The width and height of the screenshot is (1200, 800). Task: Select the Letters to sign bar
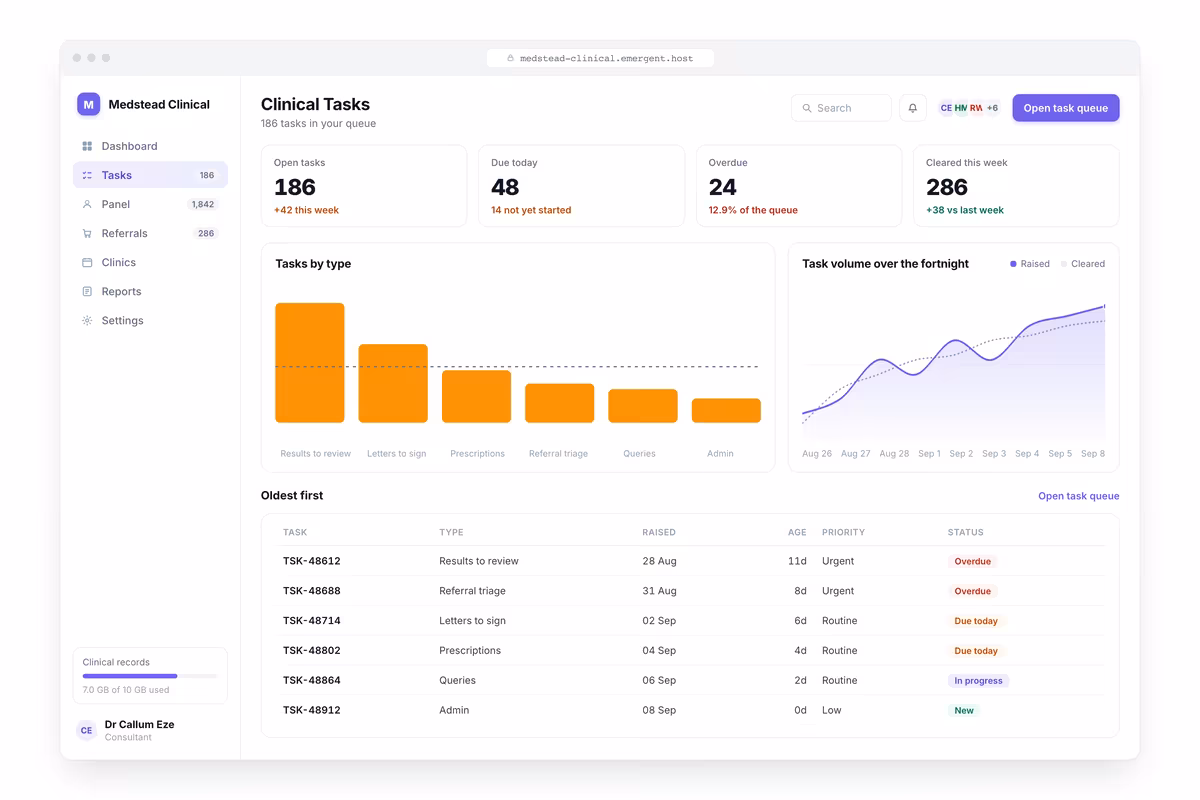click(x=393, y=383)
